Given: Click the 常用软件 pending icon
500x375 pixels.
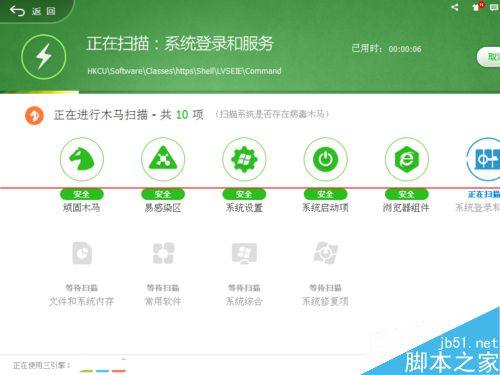Looking at the screenshot, I should [x=163, y=253].
